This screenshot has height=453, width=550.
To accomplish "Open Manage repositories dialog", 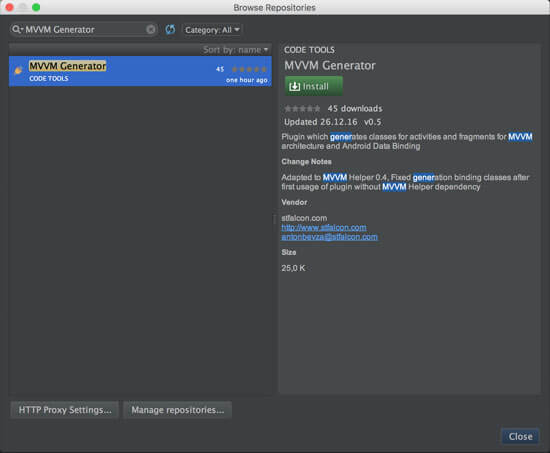I will coord(177,410).
